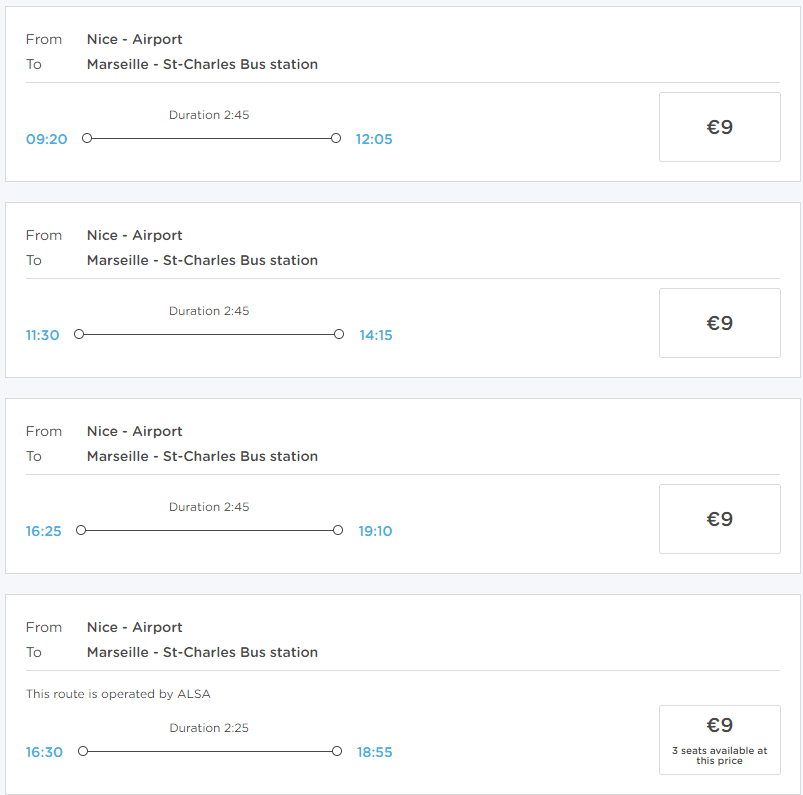Viewport: 803px width, 795px height.
Task: Select the €9 fare for the 09:20 departure
Action: pos(719,127)
